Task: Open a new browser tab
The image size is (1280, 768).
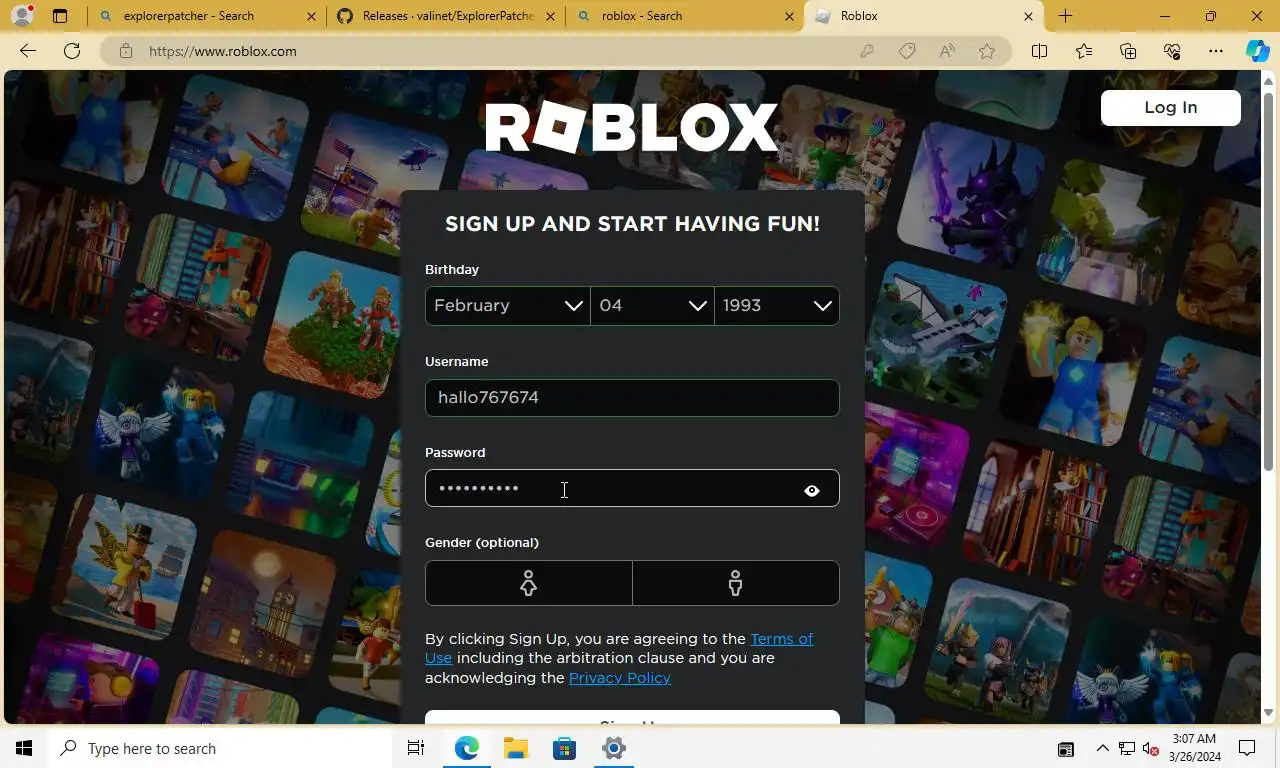Action: point(1065,16)
